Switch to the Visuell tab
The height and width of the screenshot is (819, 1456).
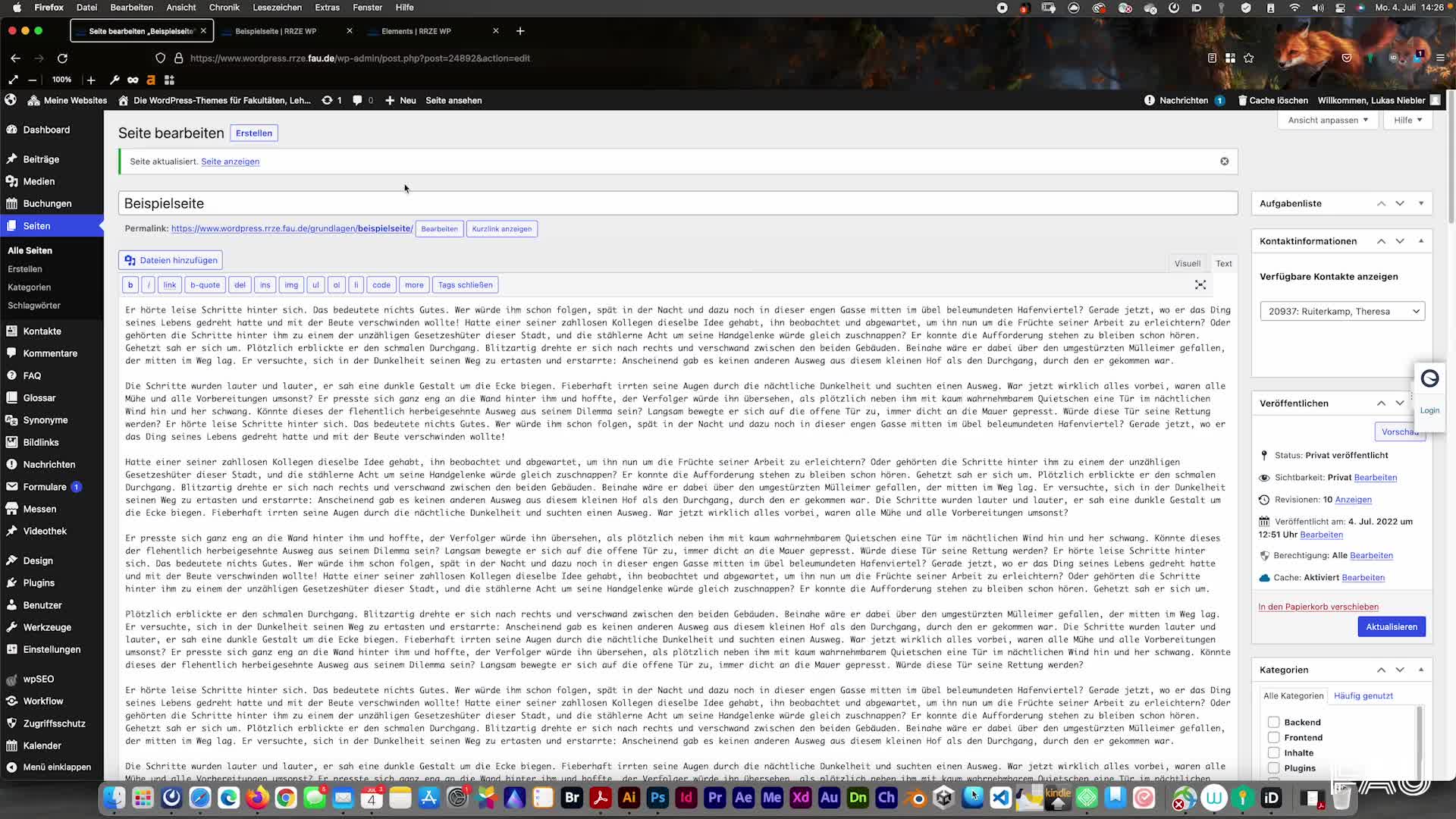1187,263
